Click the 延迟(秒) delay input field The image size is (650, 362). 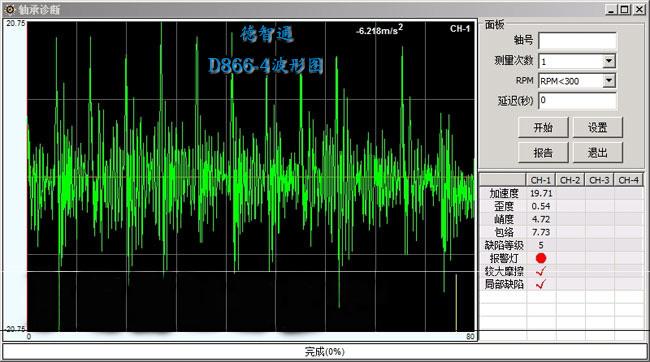pyautogui.click(x=577, y=101)
